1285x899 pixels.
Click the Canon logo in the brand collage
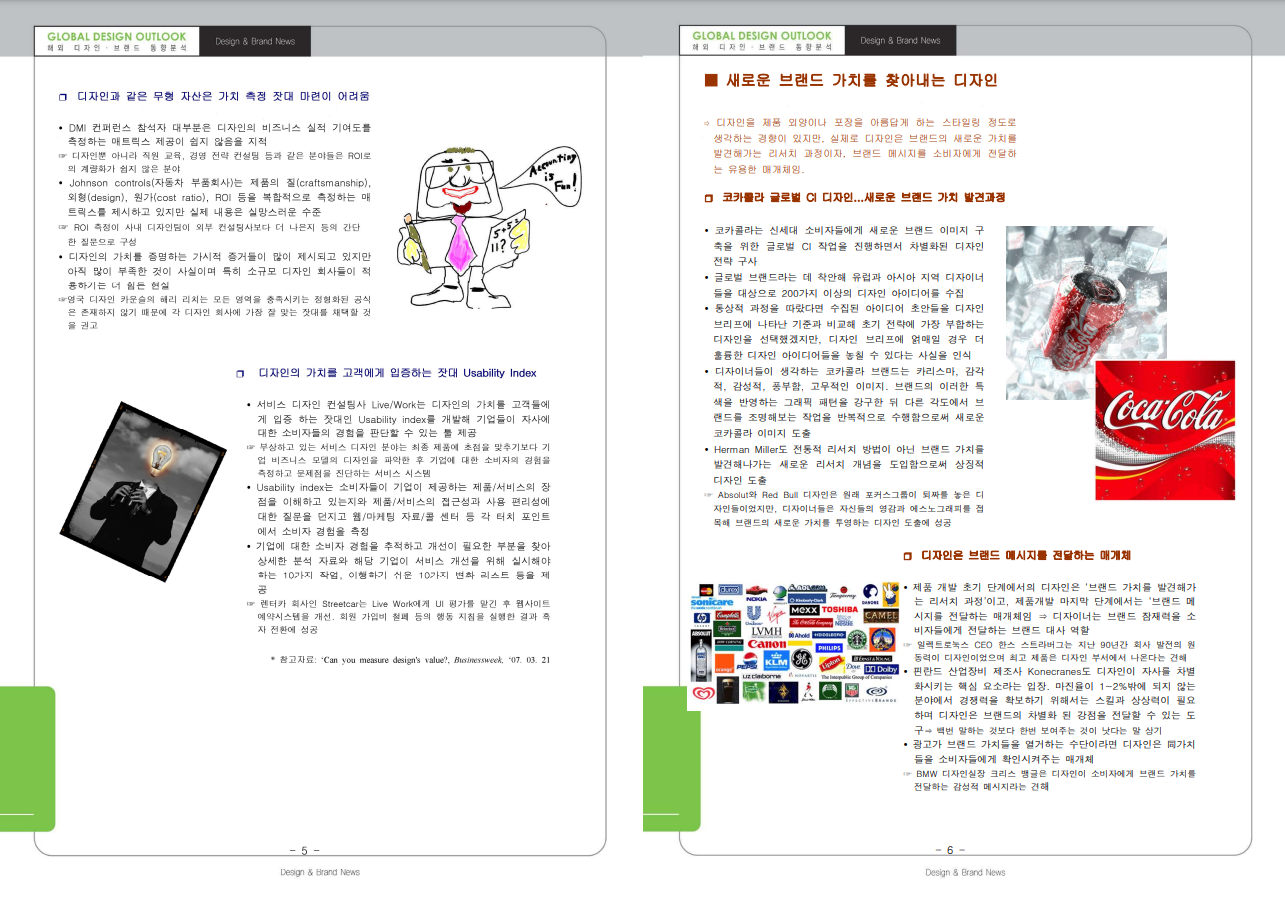[766, 644]
